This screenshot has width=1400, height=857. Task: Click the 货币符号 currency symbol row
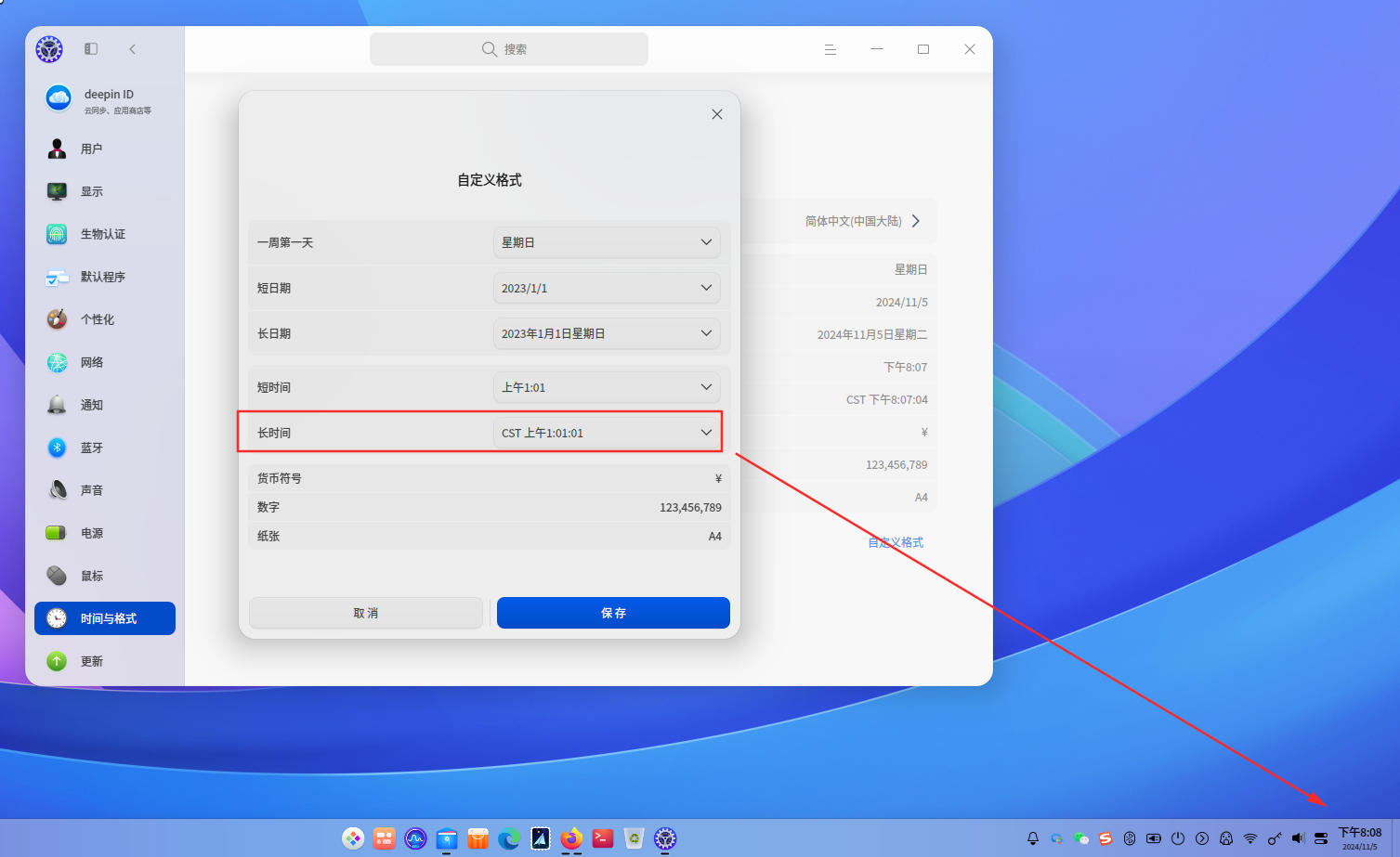[x=490, y=478]
